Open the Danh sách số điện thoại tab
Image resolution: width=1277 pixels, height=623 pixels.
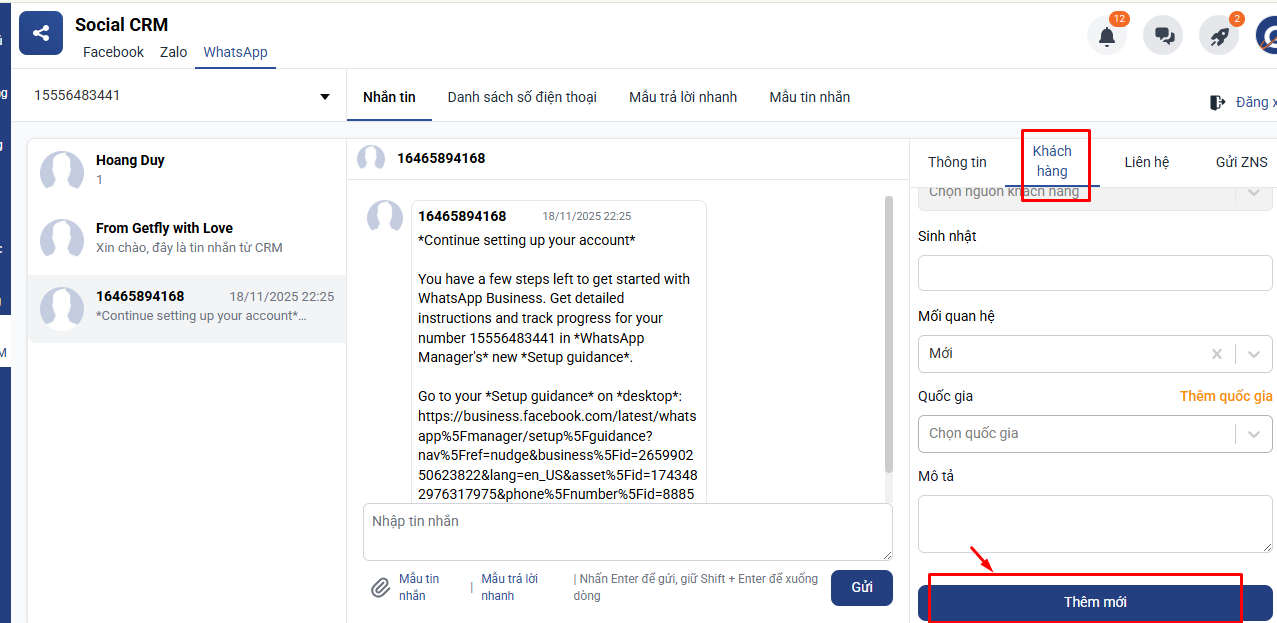click(x=522, y=97)
